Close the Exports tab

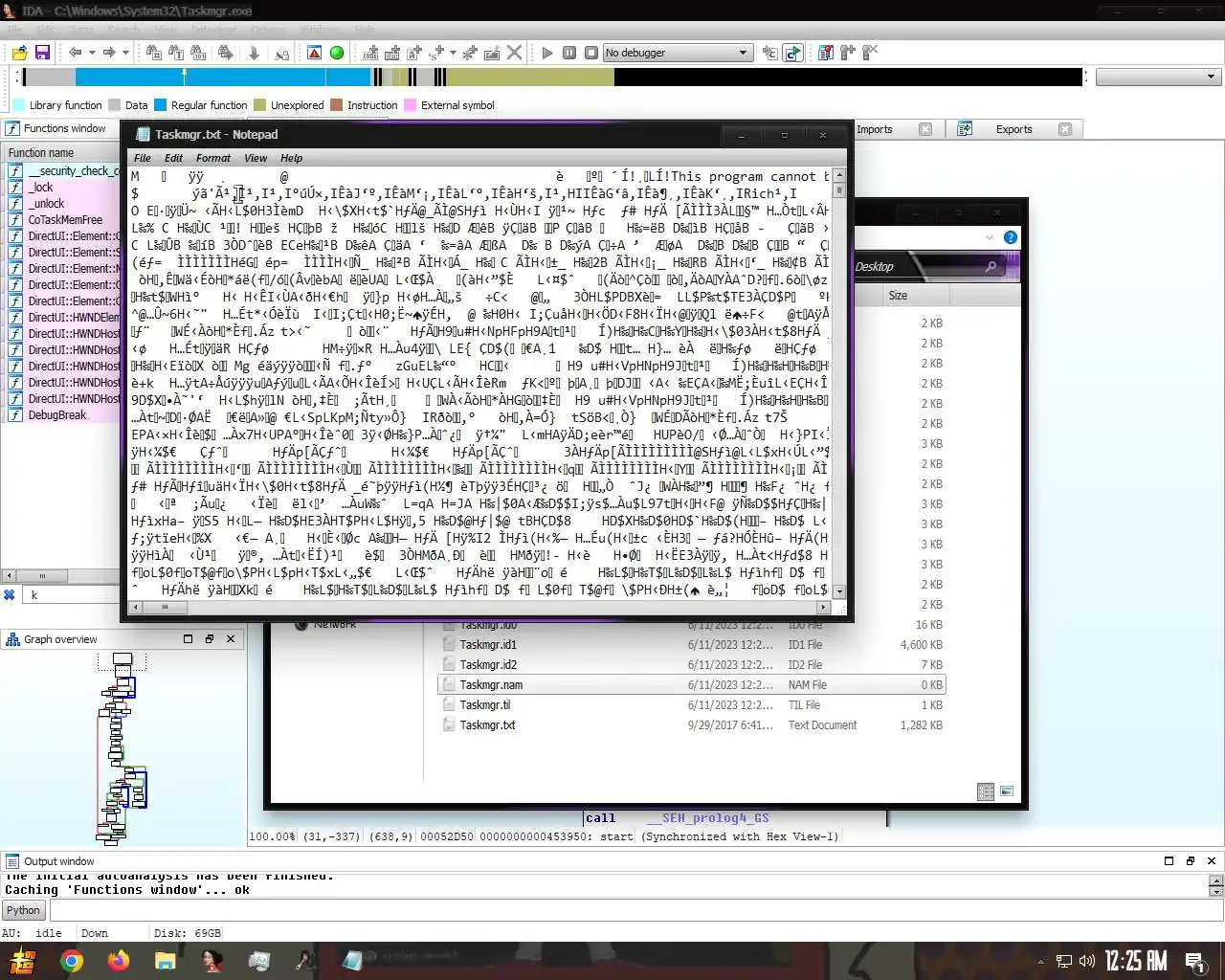click(1065, 129)
